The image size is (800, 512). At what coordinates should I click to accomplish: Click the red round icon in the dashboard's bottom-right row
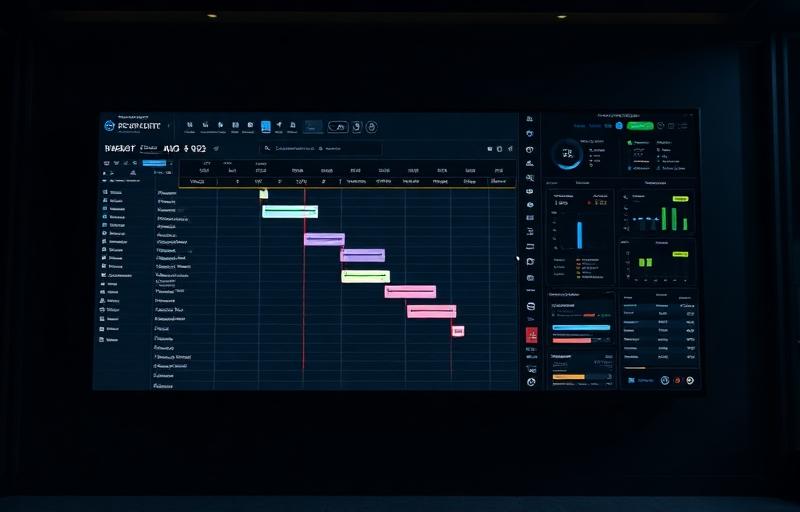click(x=678, y=380)
